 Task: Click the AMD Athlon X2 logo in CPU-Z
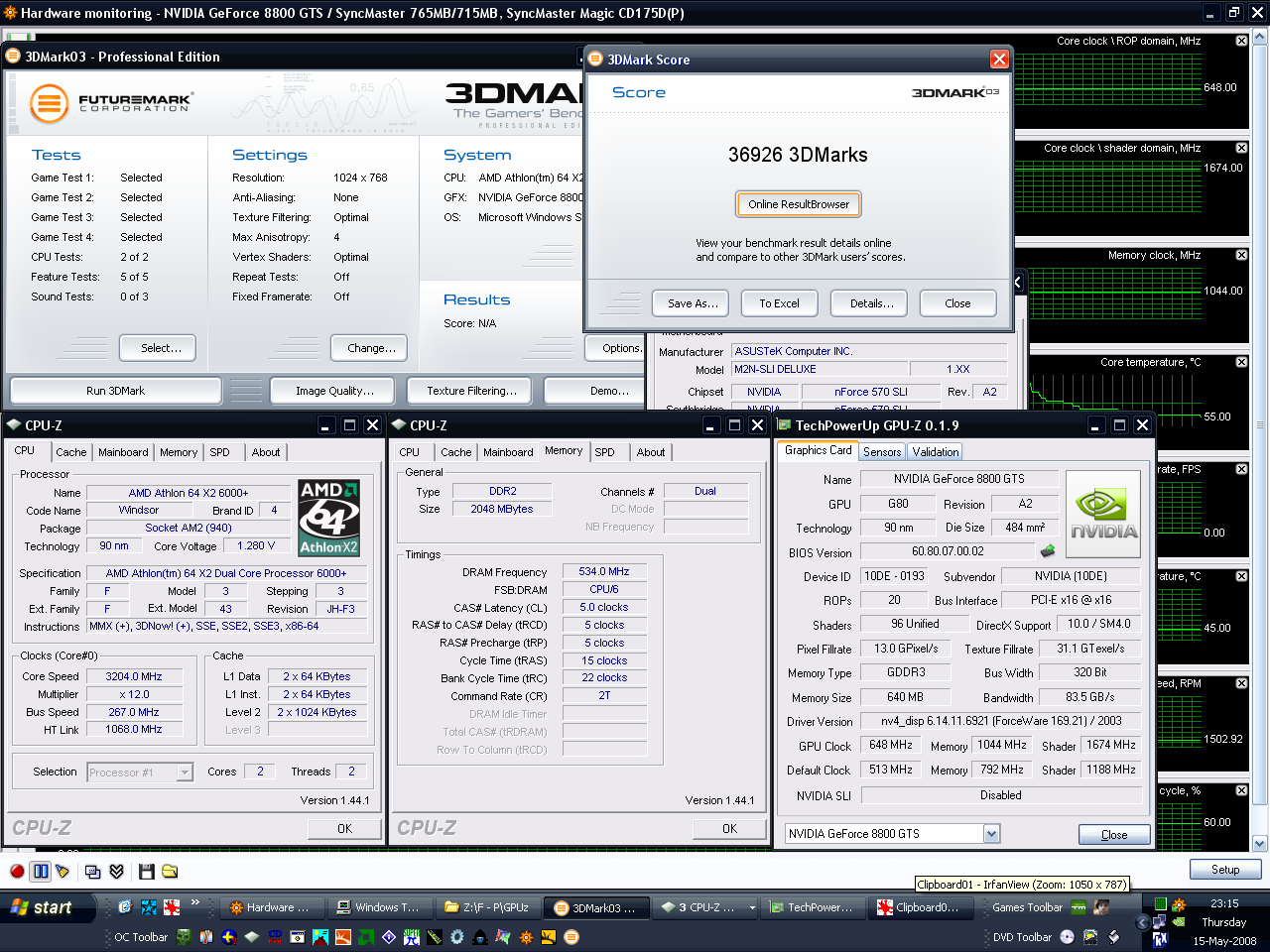[328, 518]
